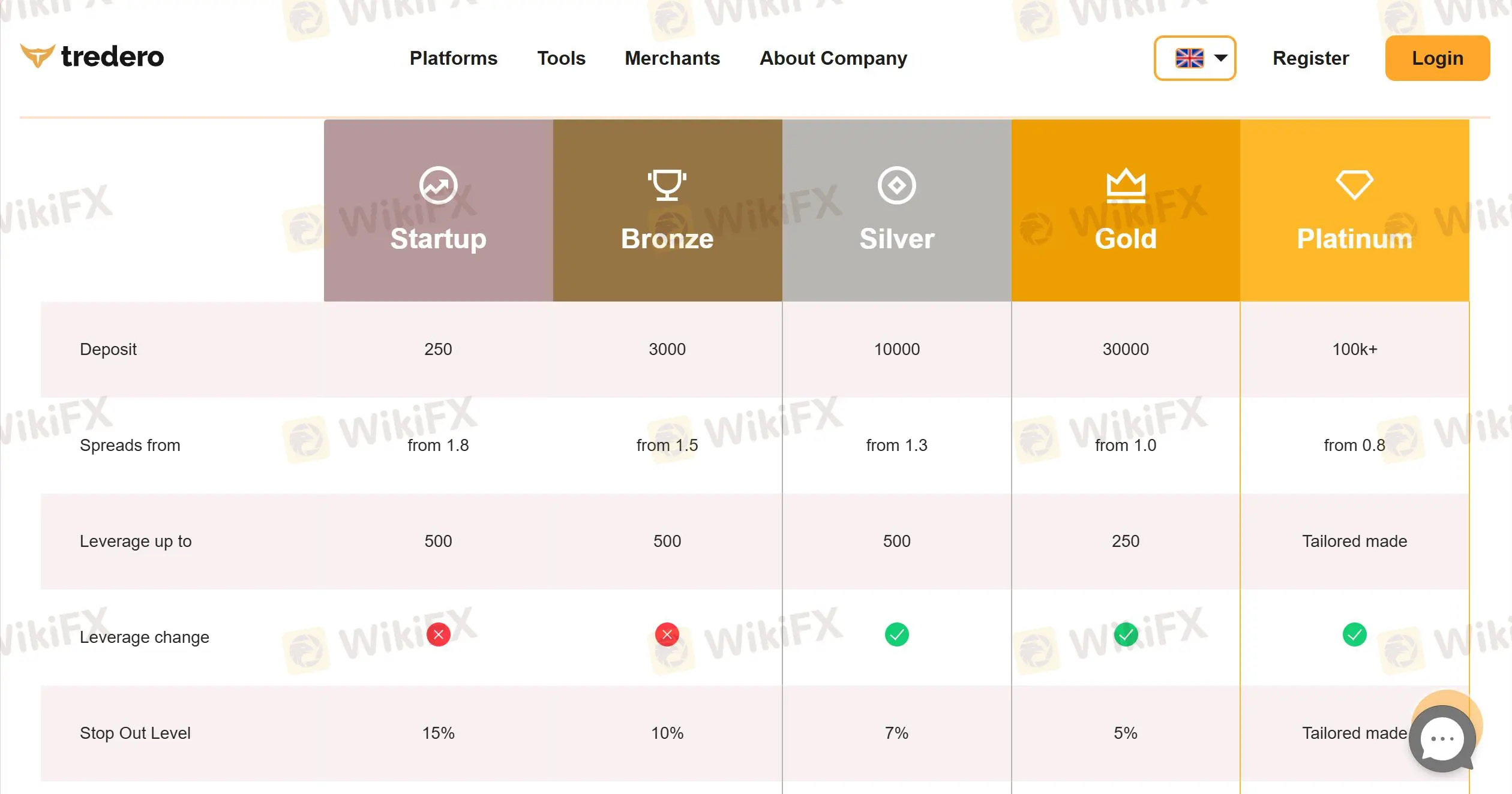Click Bronze leverage change red cross
This screenshot has width=1512, height=794.
point(667,634)
